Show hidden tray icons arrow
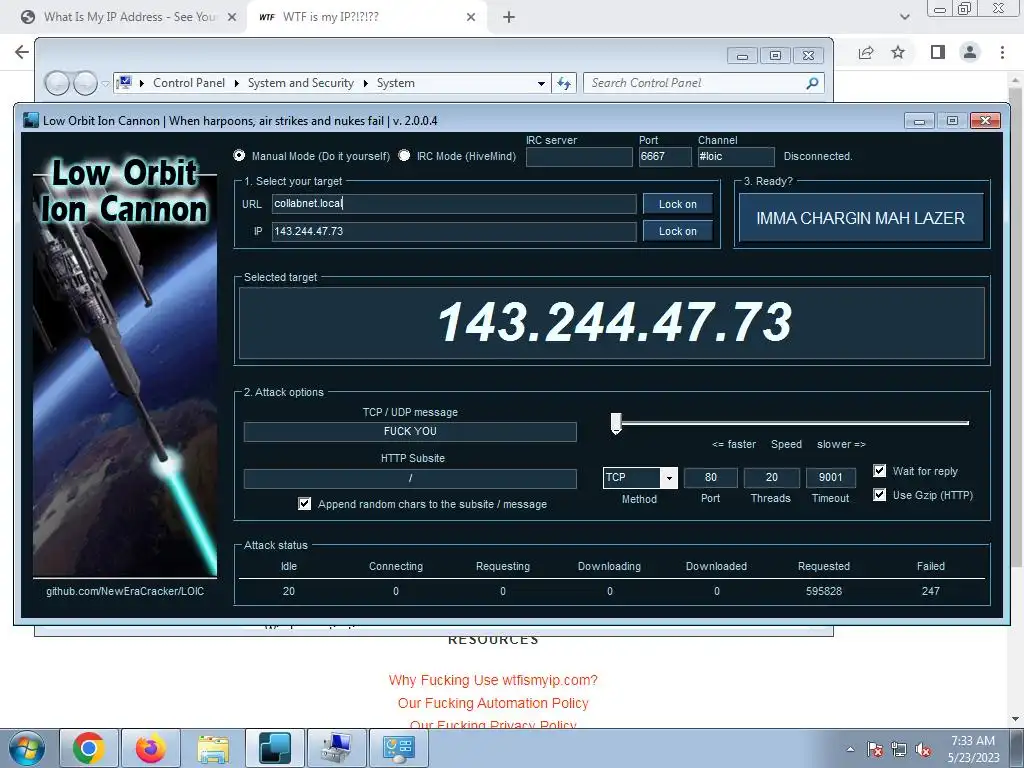This screenshot has width=1024, height=768. pyautogui.click(x=850, y=749)
